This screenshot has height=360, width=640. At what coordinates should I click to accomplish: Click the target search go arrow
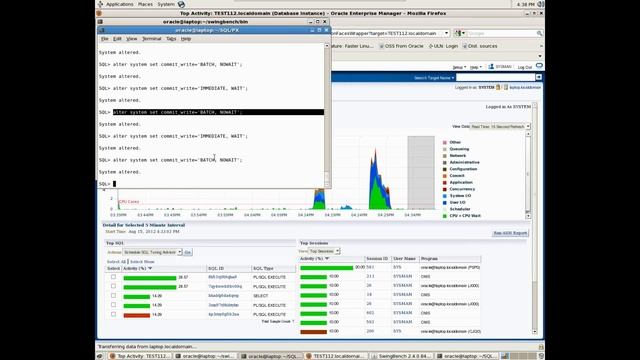click(x=539, y=77)
